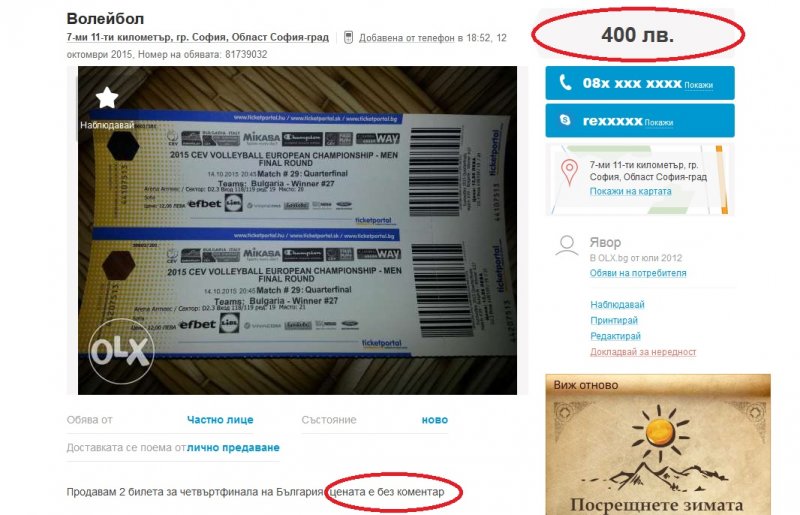Show the hidden phone number
The image size is (800, 515).
pos(698,85)
